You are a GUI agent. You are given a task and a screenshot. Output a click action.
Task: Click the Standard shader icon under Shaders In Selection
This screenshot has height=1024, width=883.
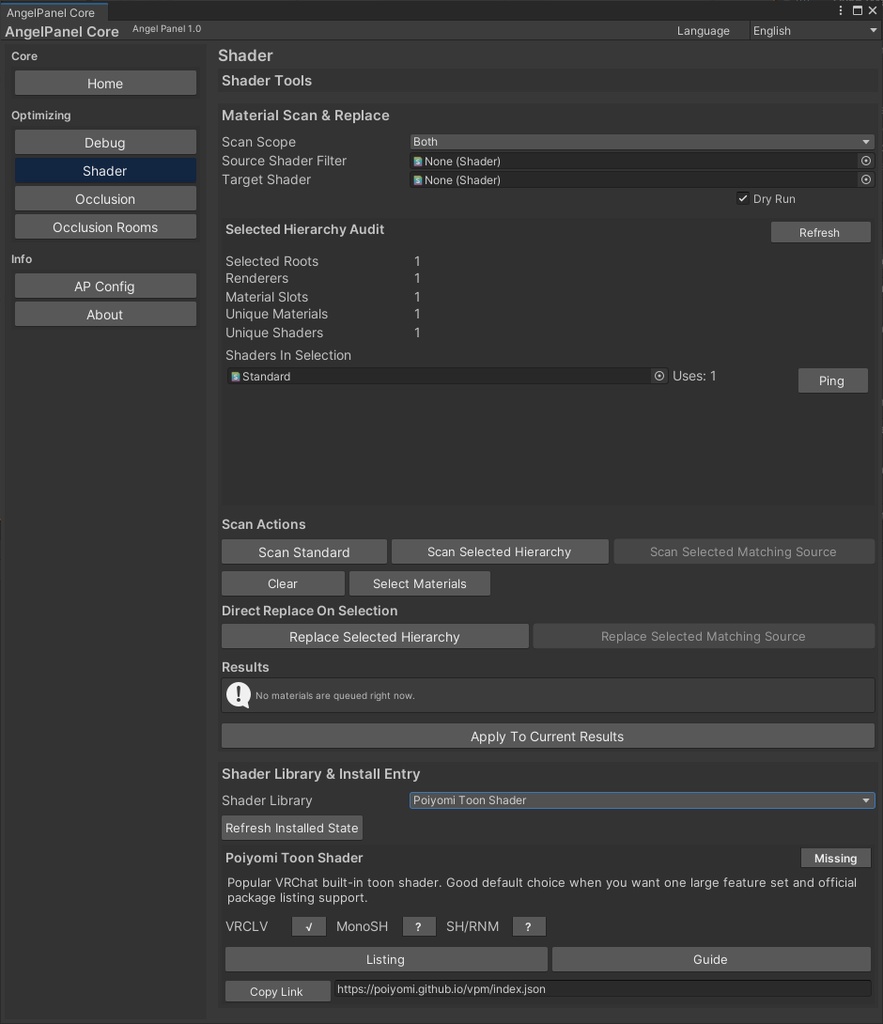click(234, 376)
